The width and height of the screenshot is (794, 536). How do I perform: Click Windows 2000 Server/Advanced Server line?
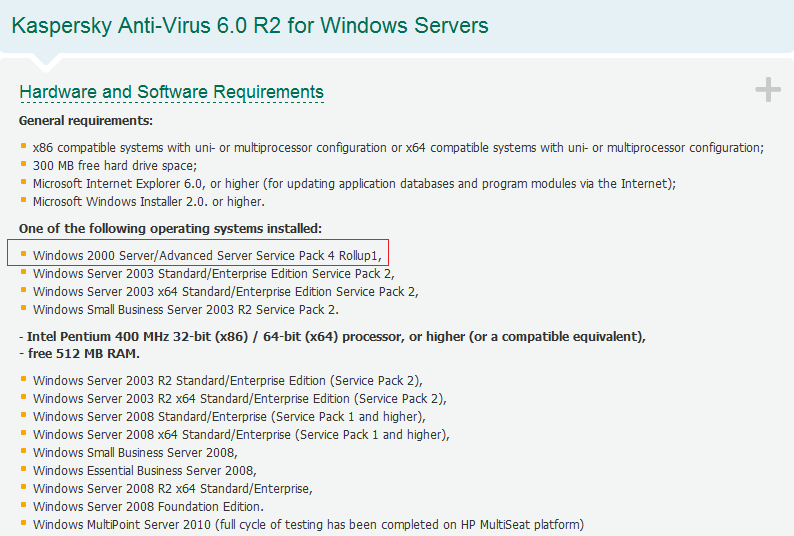[207, 255]
